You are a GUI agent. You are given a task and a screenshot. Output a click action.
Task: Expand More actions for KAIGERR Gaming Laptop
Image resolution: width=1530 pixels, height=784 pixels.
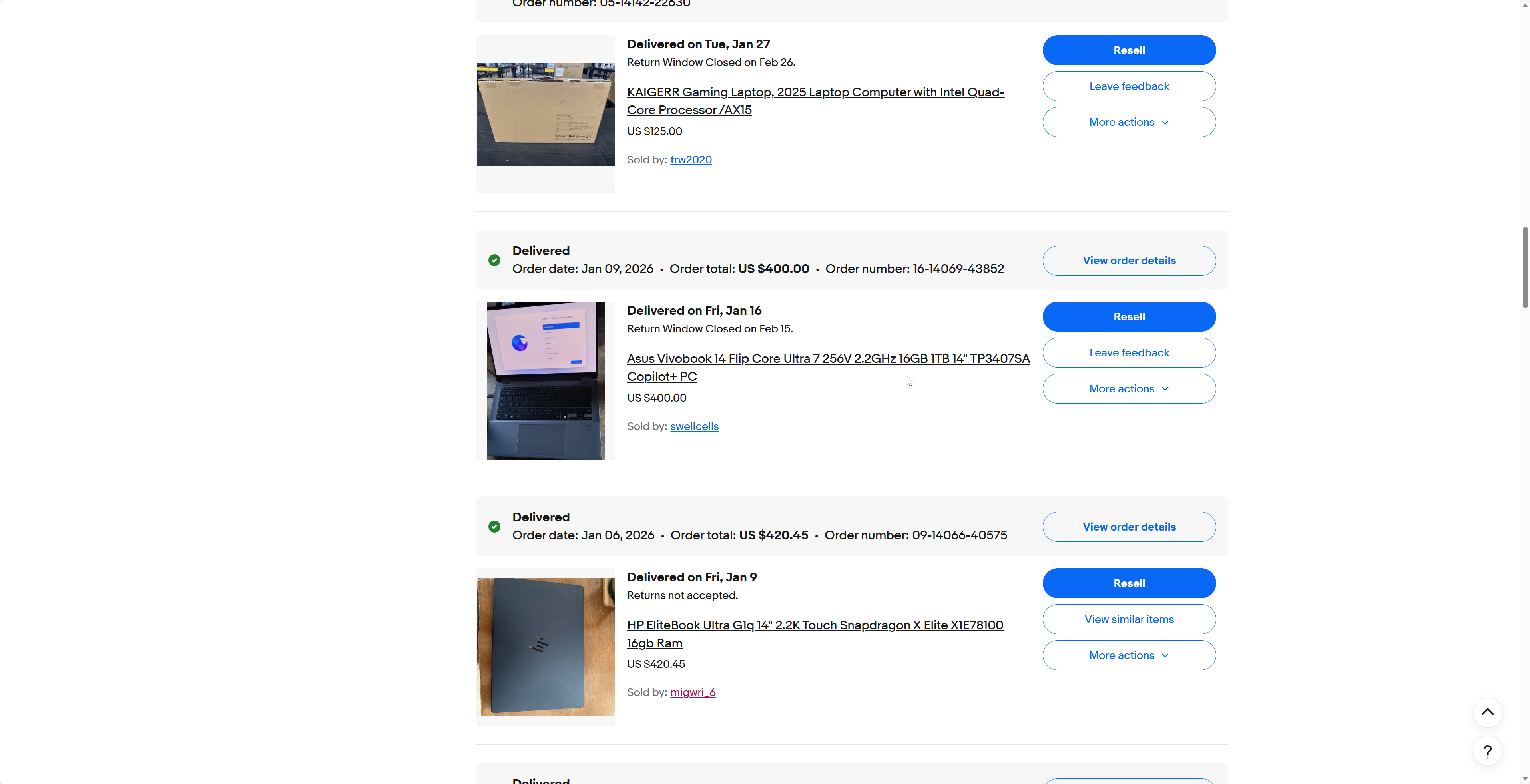click(1129, 122)
